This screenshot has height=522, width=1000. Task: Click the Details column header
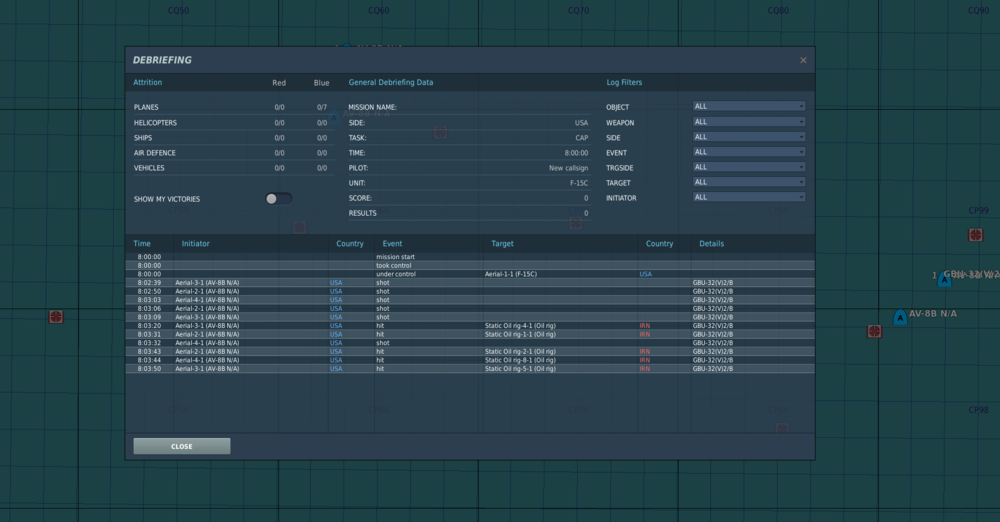[x=711, y=244]
